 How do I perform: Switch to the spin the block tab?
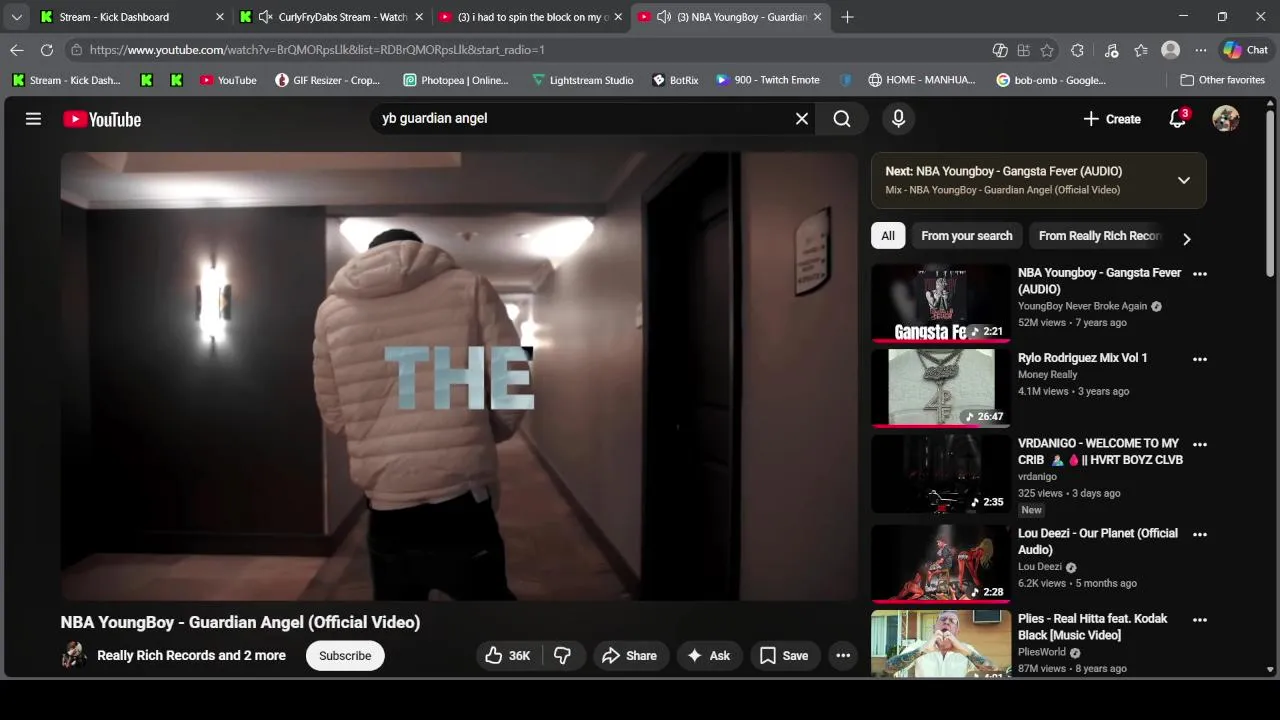(533, 17)
